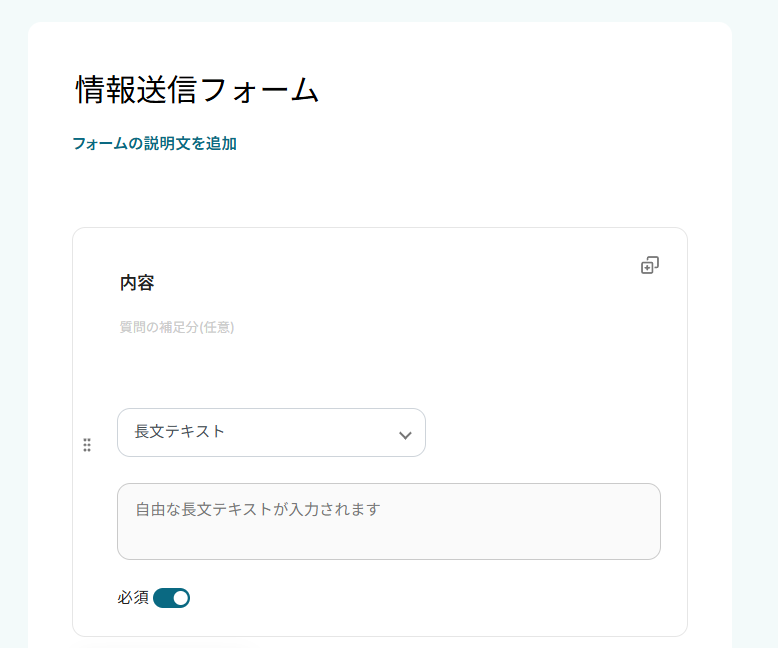
Task: Click the 必須 label text
Action: 133,598
